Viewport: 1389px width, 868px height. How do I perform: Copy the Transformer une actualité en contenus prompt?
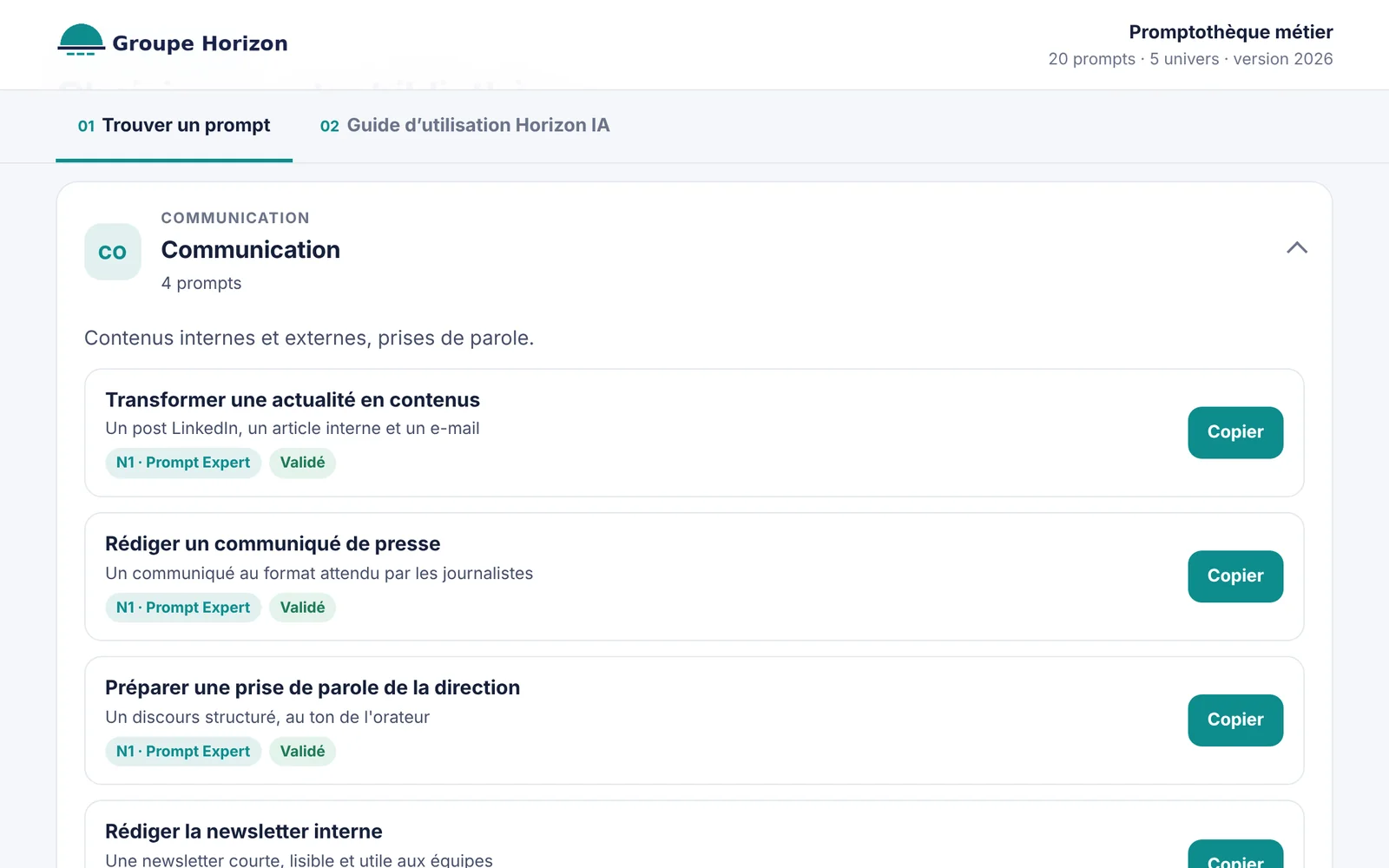tap(1235, 432)
